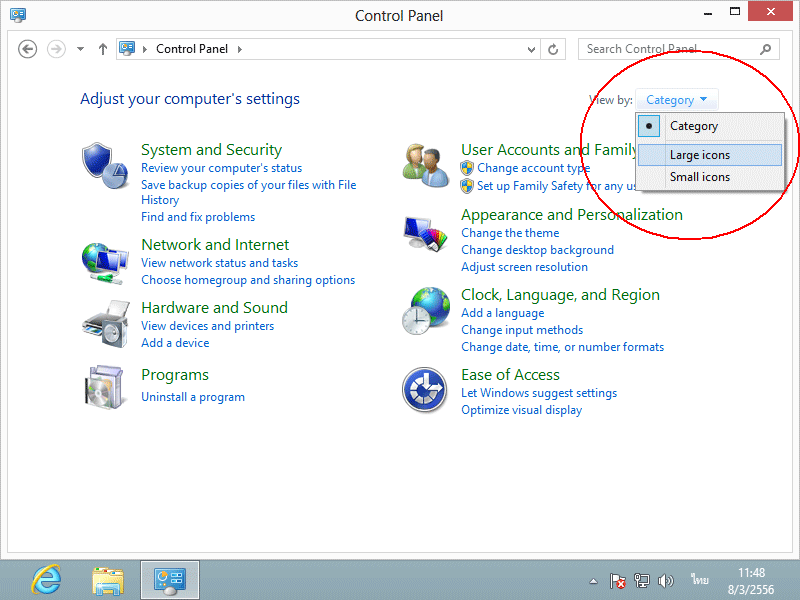The width and height of the screenshot is (800, 600).
Task: Open the Network and Internet heading link
Action: [x=215, y=244]
